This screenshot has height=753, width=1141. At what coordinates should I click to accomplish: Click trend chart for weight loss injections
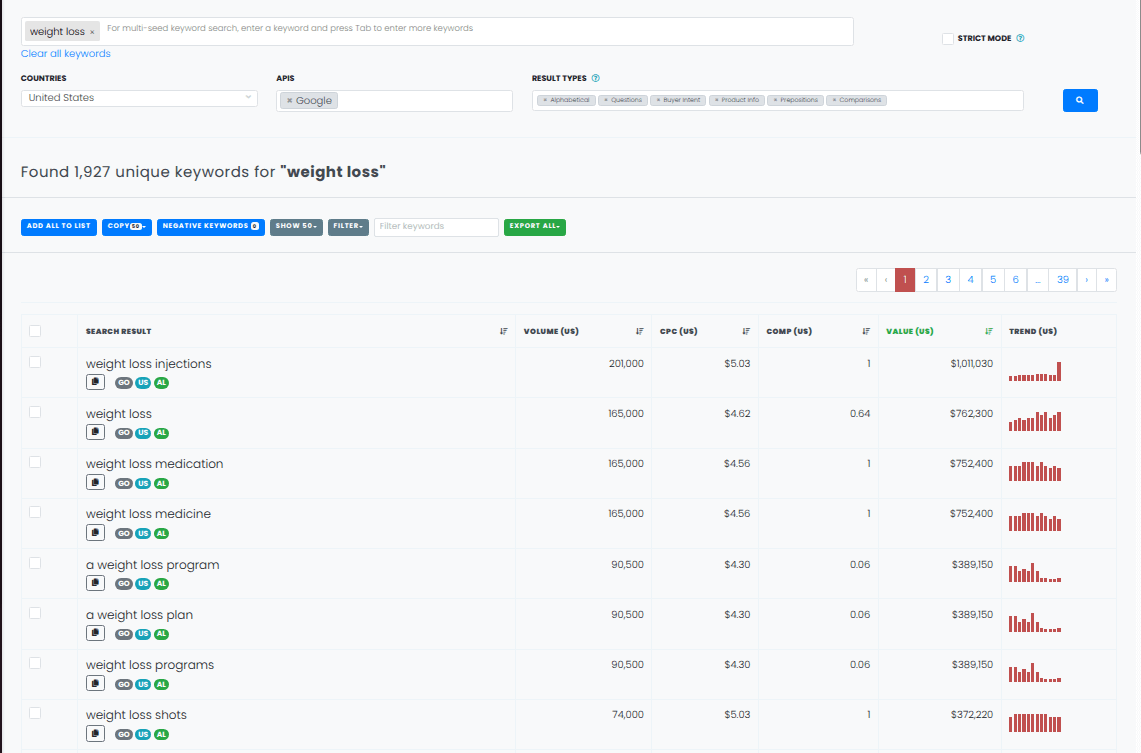[1035, 372]
